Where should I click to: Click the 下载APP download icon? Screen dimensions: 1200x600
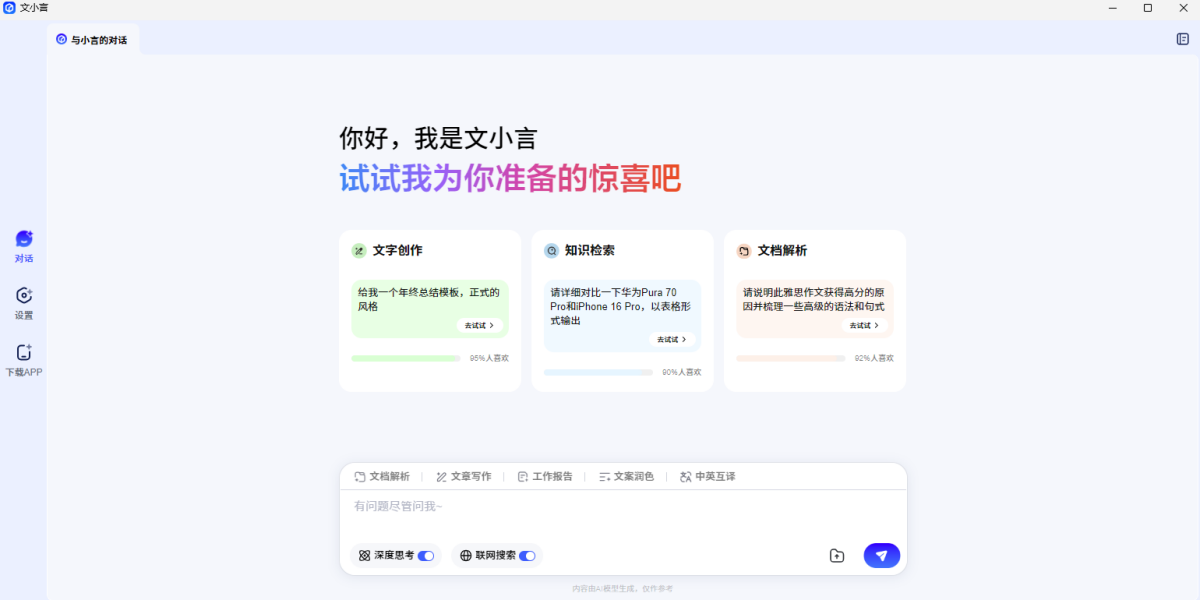(x=24, y=353)
